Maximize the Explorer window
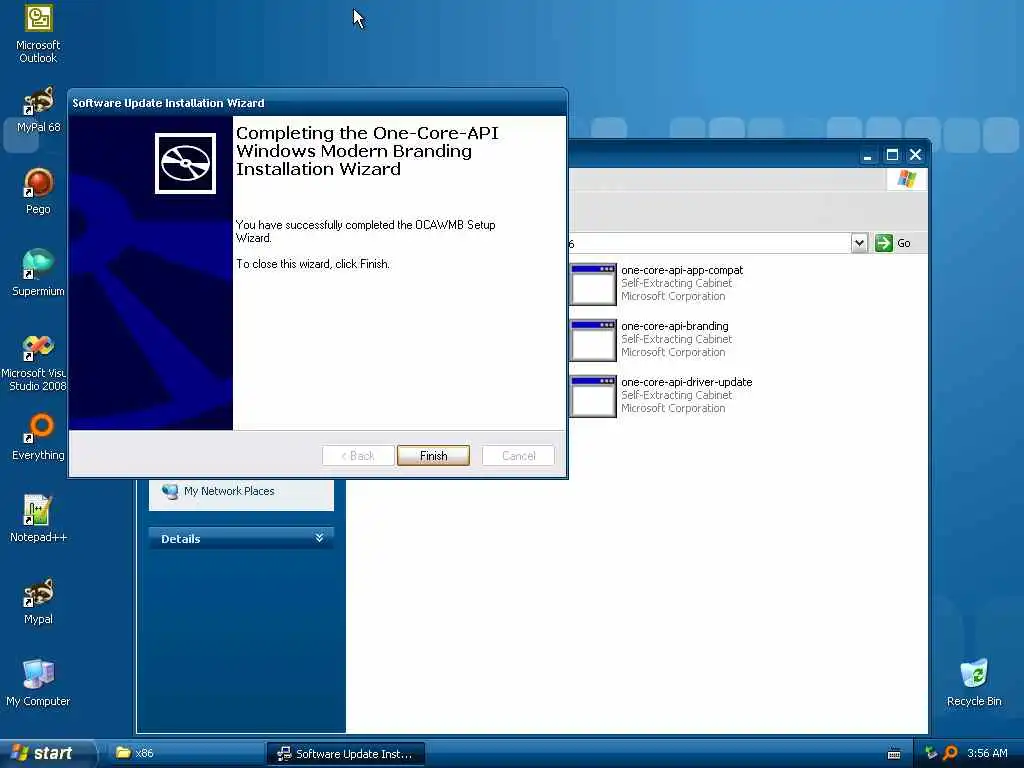Viewport: 1024px width, 768px height. pos(892,155)
